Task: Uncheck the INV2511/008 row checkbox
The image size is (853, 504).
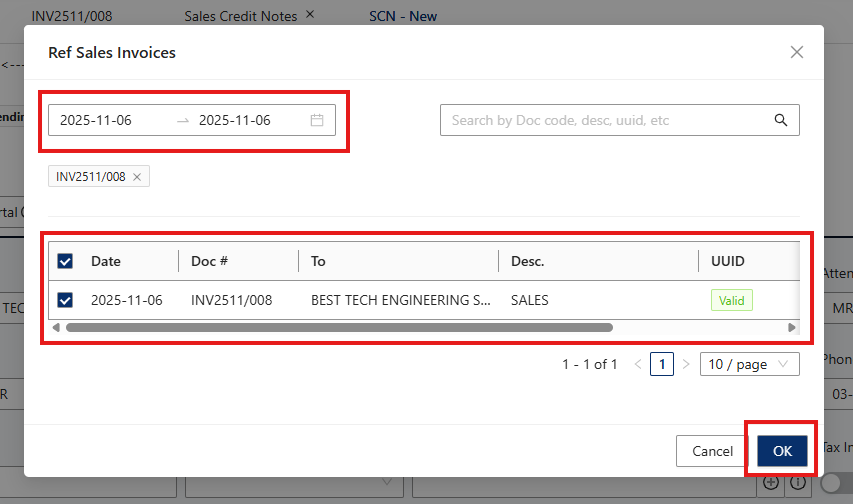Action: (65, 300)
